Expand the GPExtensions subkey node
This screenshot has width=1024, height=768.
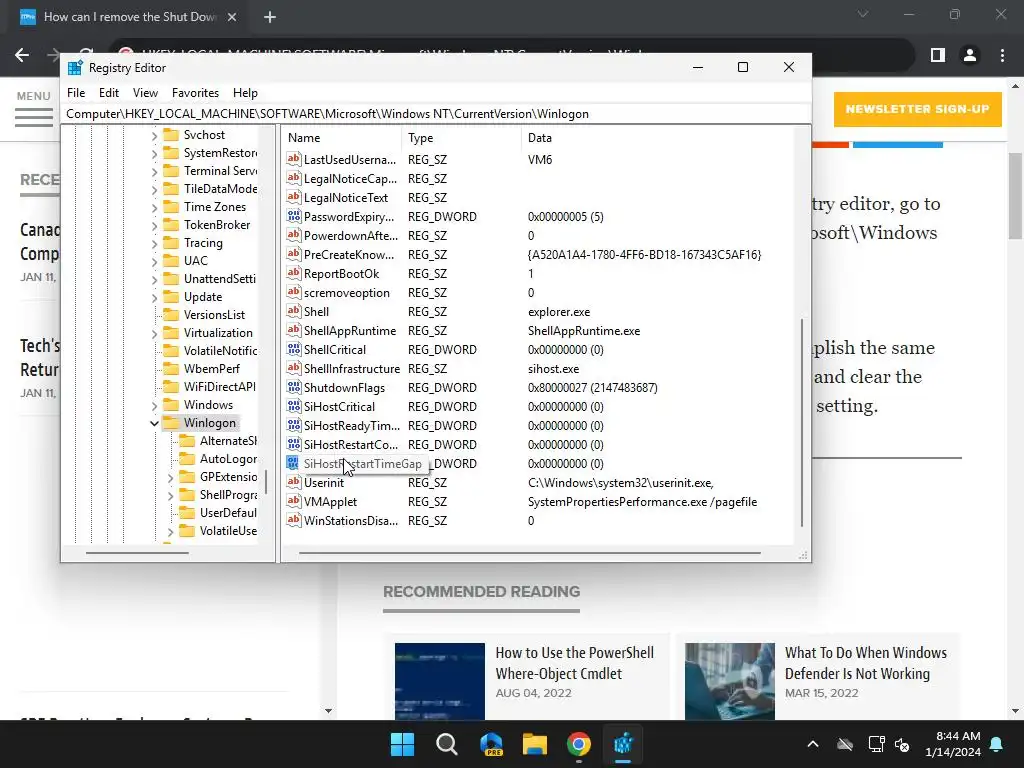pyautogui.click(x=170, y=477)
